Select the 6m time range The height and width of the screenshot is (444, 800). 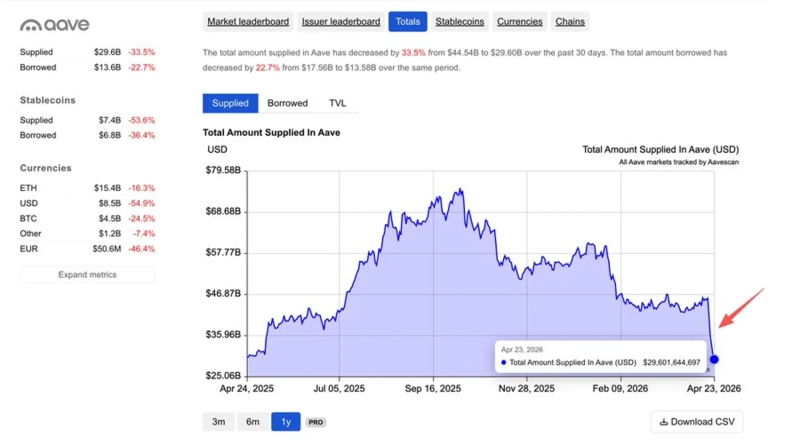click(x=252, y=422)
